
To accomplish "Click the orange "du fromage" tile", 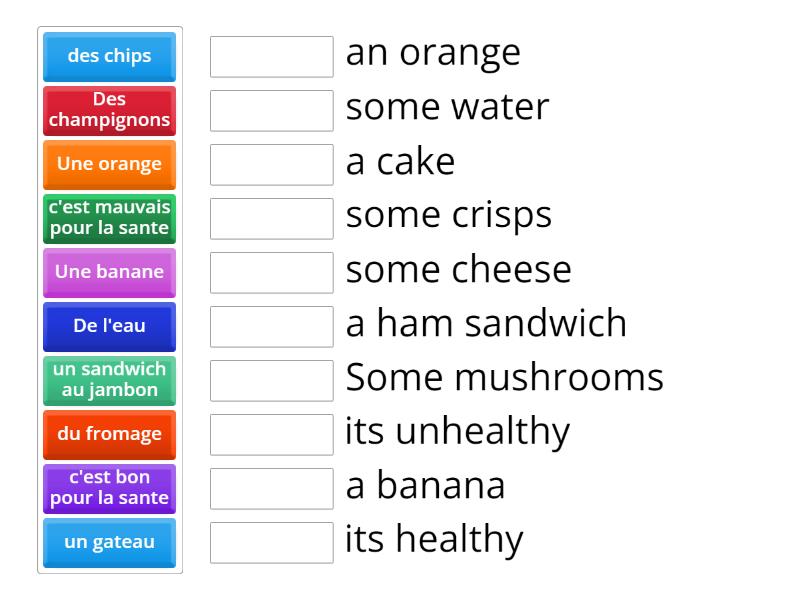I will [x=109, y=434].
